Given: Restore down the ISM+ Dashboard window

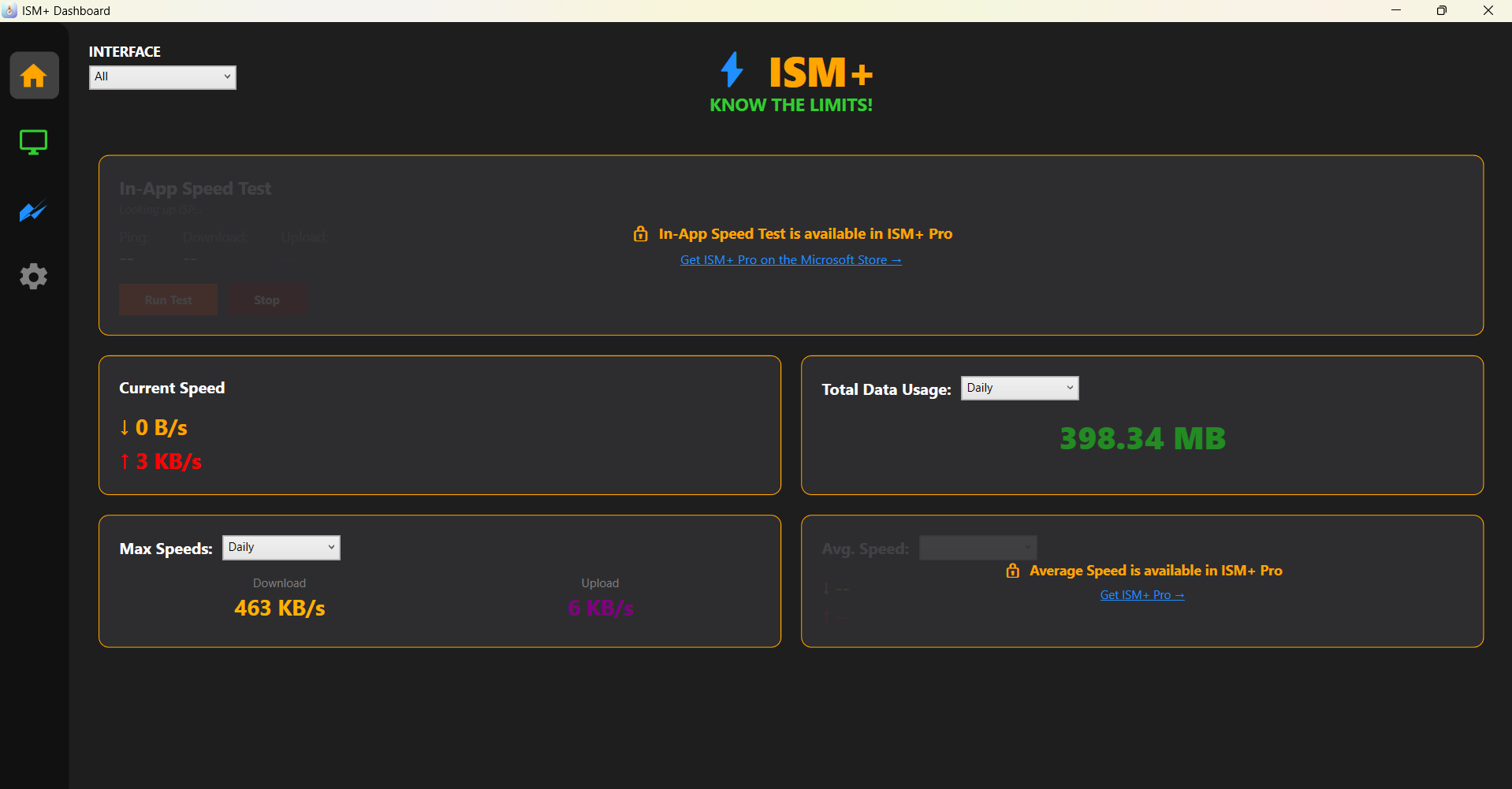Looking at the screenshot, I should pyautogui.click(x=1442, y=10).
